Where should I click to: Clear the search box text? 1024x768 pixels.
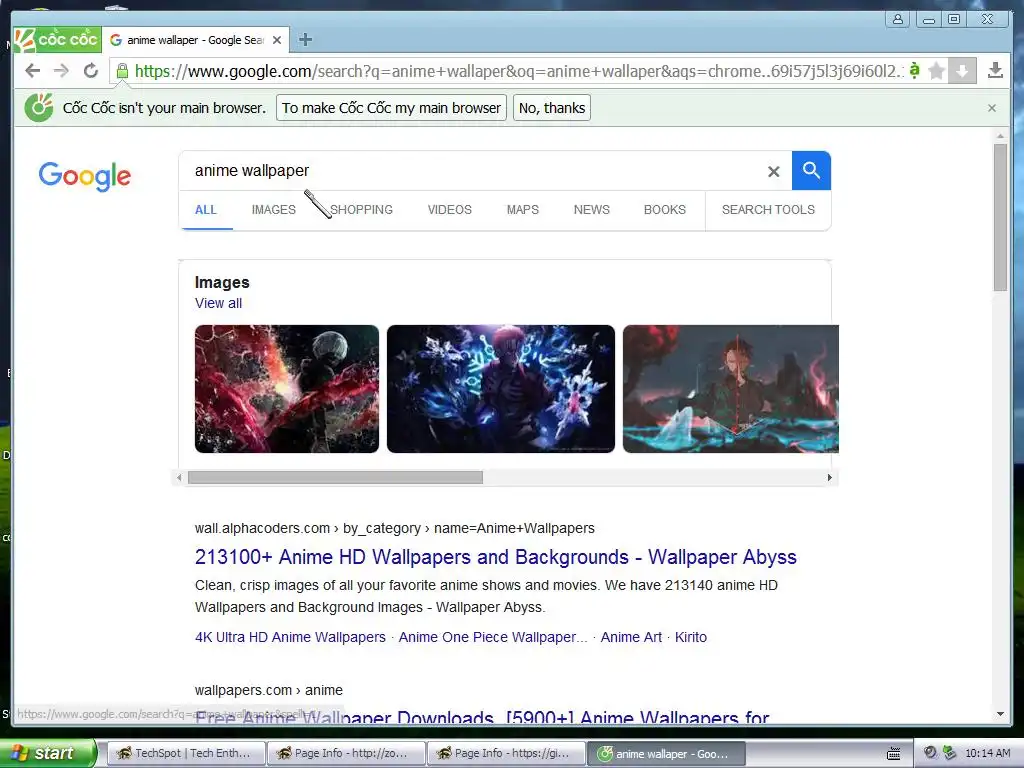(x=773, y=171)
